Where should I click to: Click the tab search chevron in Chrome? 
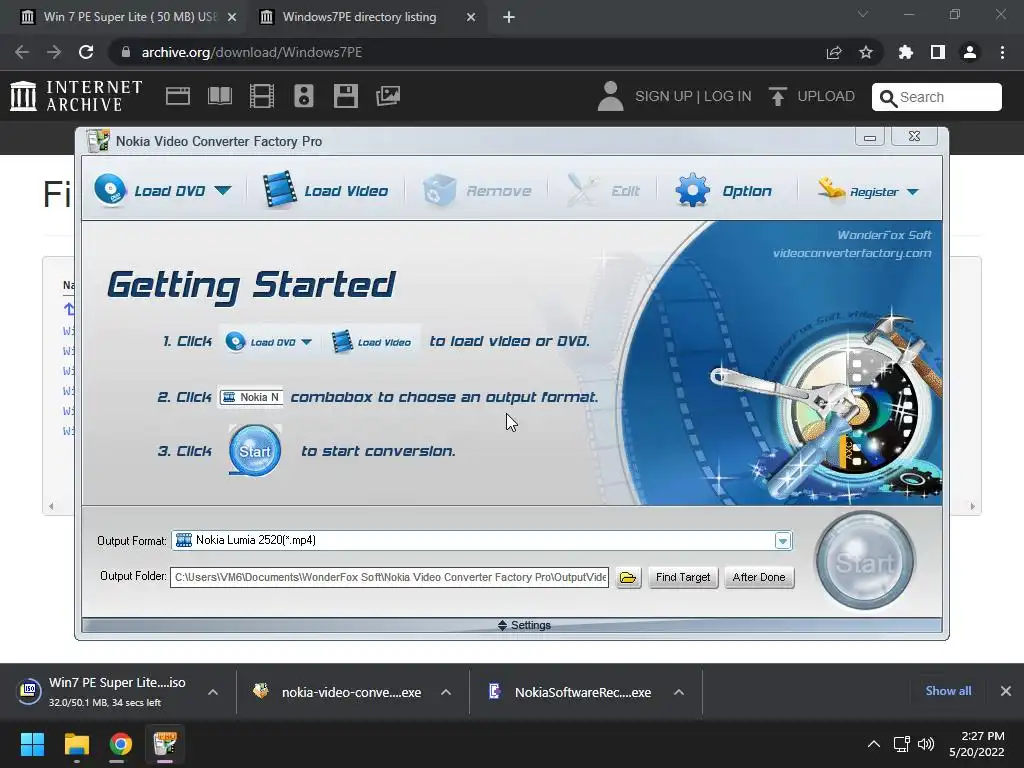[863, 14]
